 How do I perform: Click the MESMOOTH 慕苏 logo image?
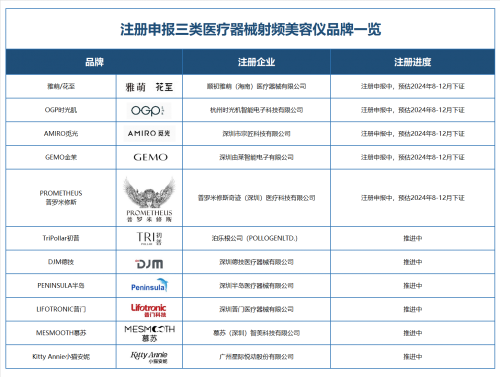150,333
